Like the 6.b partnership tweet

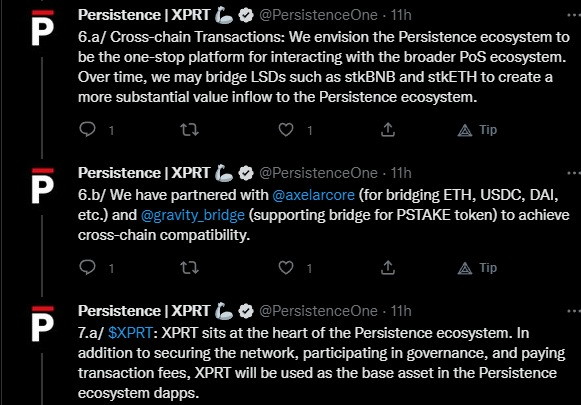pos(286,268)
